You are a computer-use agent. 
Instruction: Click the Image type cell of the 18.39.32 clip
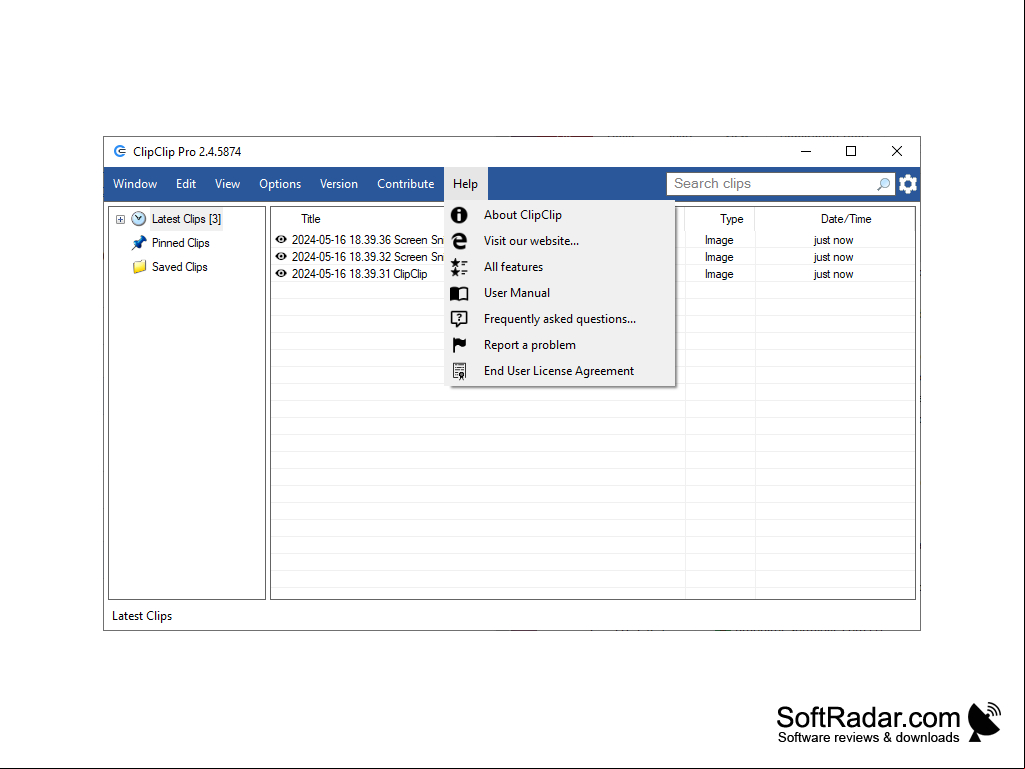719,257
